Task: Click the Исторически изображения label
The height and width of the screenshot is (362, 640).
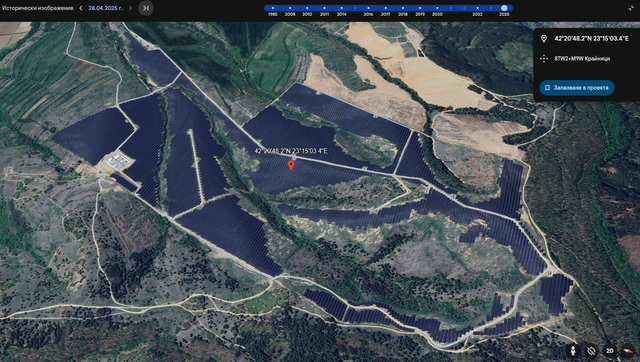Action: (x=37, y=8)
